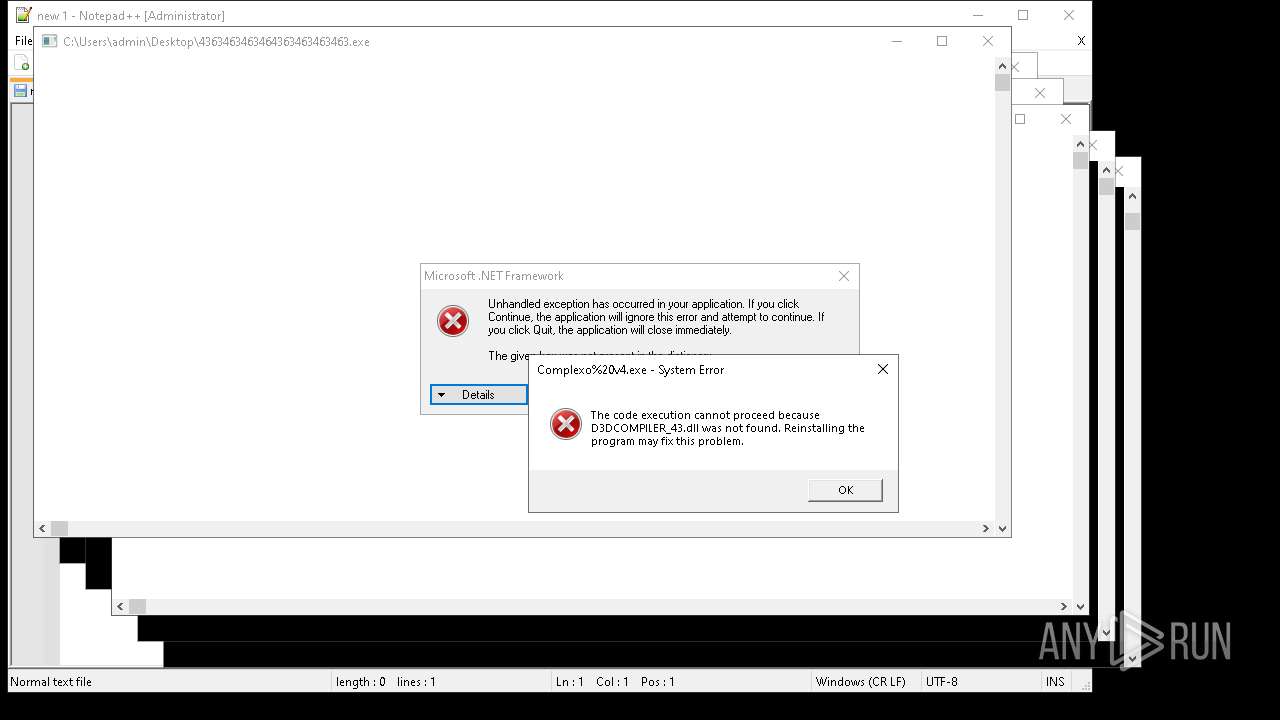Click the console window scroll-left arrow

[42, 528]
